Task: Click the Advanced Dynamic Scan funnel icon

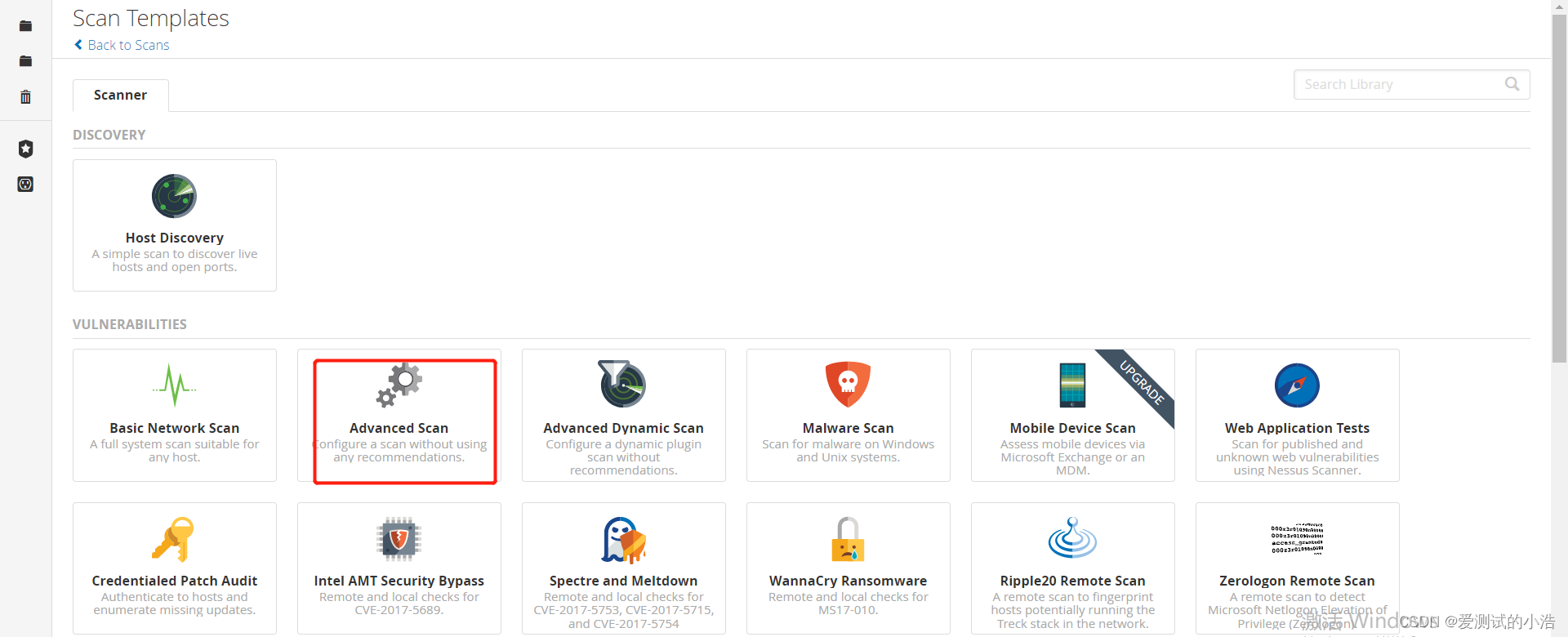Action: pyautogui.click(x=623, y=384)
